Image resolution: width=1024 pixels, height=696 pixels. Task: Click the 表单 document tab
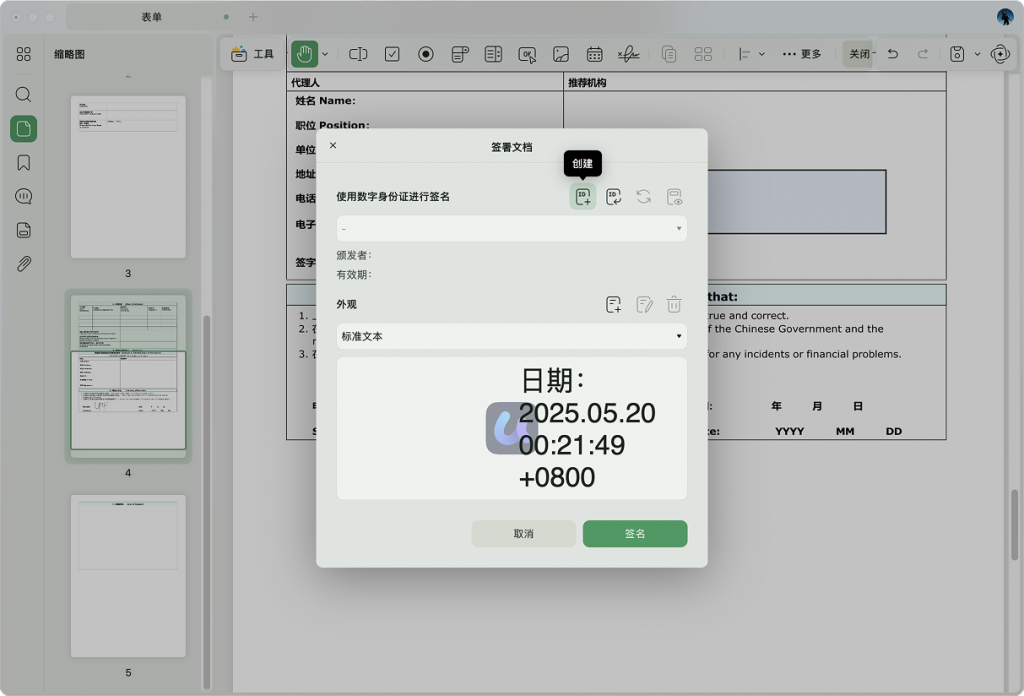coord(152,17)
